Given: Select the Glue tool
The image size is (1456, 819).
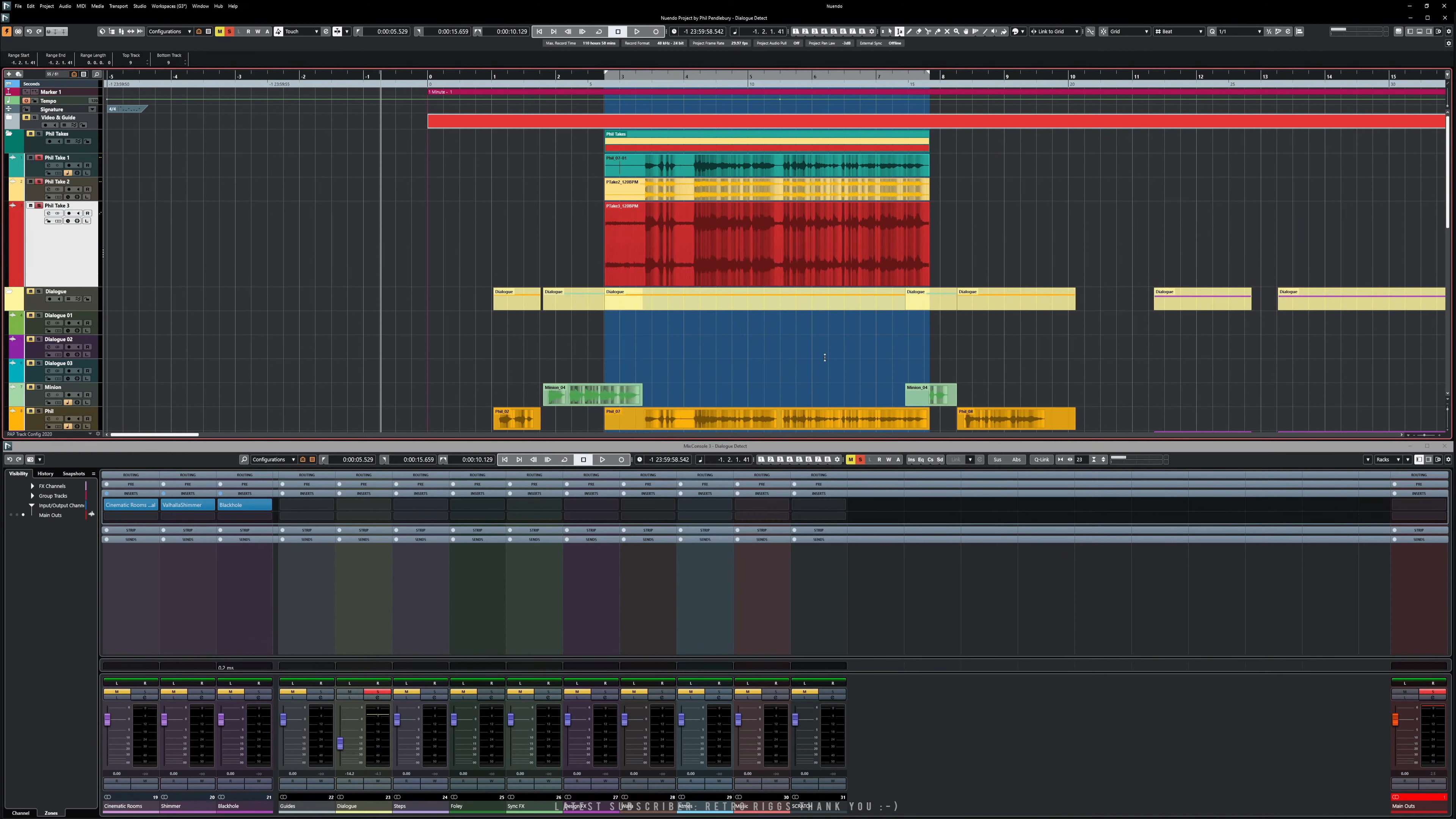Looking at the screenshot, I should (938, 31).
